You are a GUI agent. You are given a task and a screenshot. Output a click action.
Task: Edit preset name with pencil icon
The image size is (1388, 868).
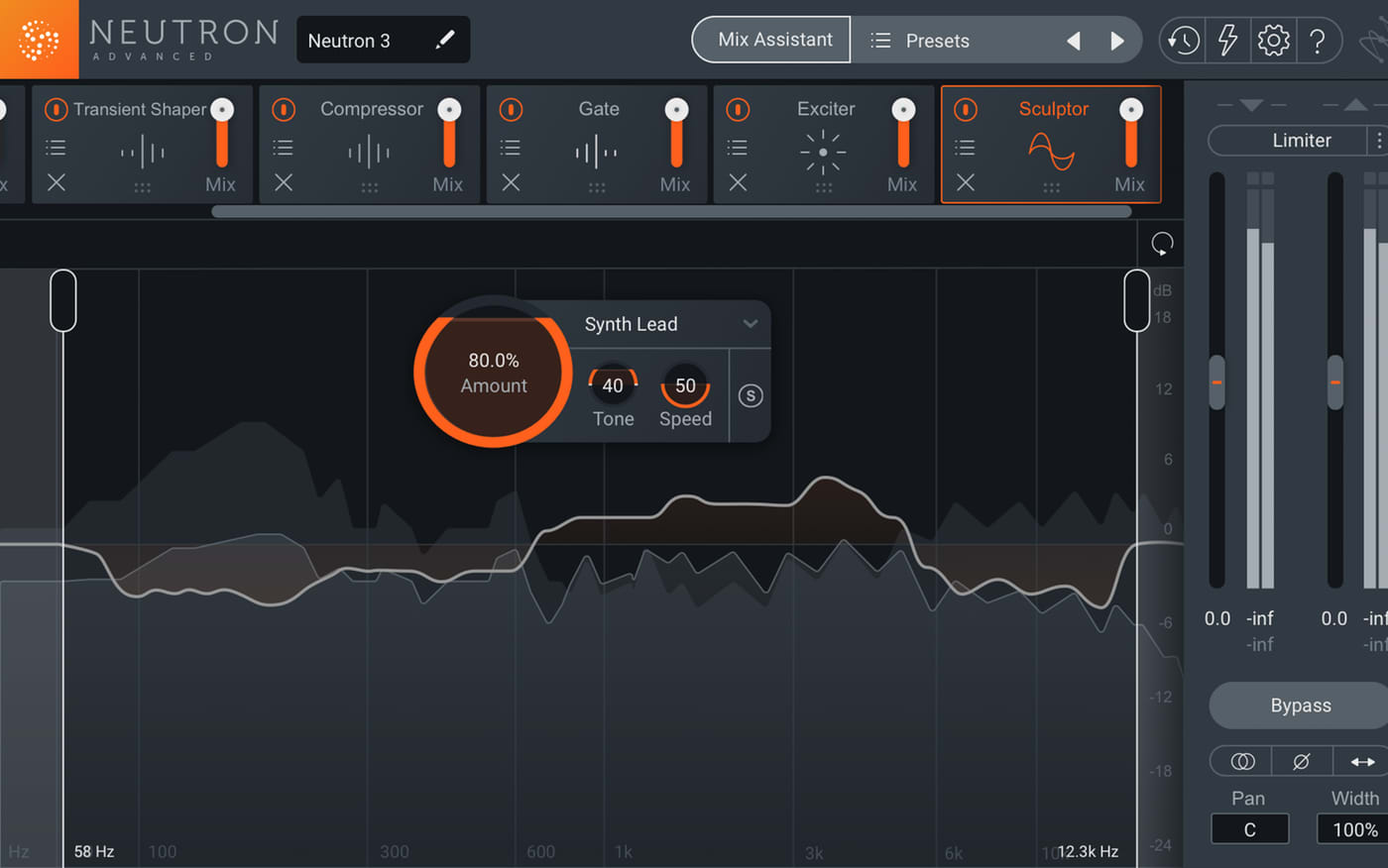445,40
